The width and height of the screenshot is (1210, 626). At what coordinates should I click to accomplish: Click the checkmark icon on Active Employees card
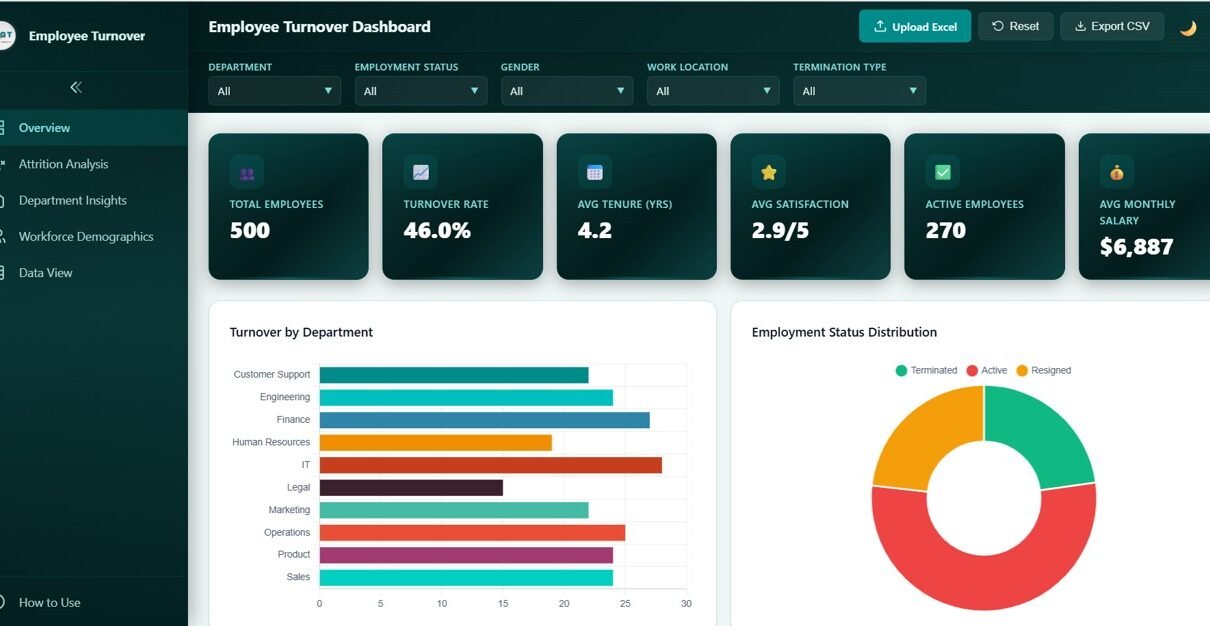tap(942, 172)
